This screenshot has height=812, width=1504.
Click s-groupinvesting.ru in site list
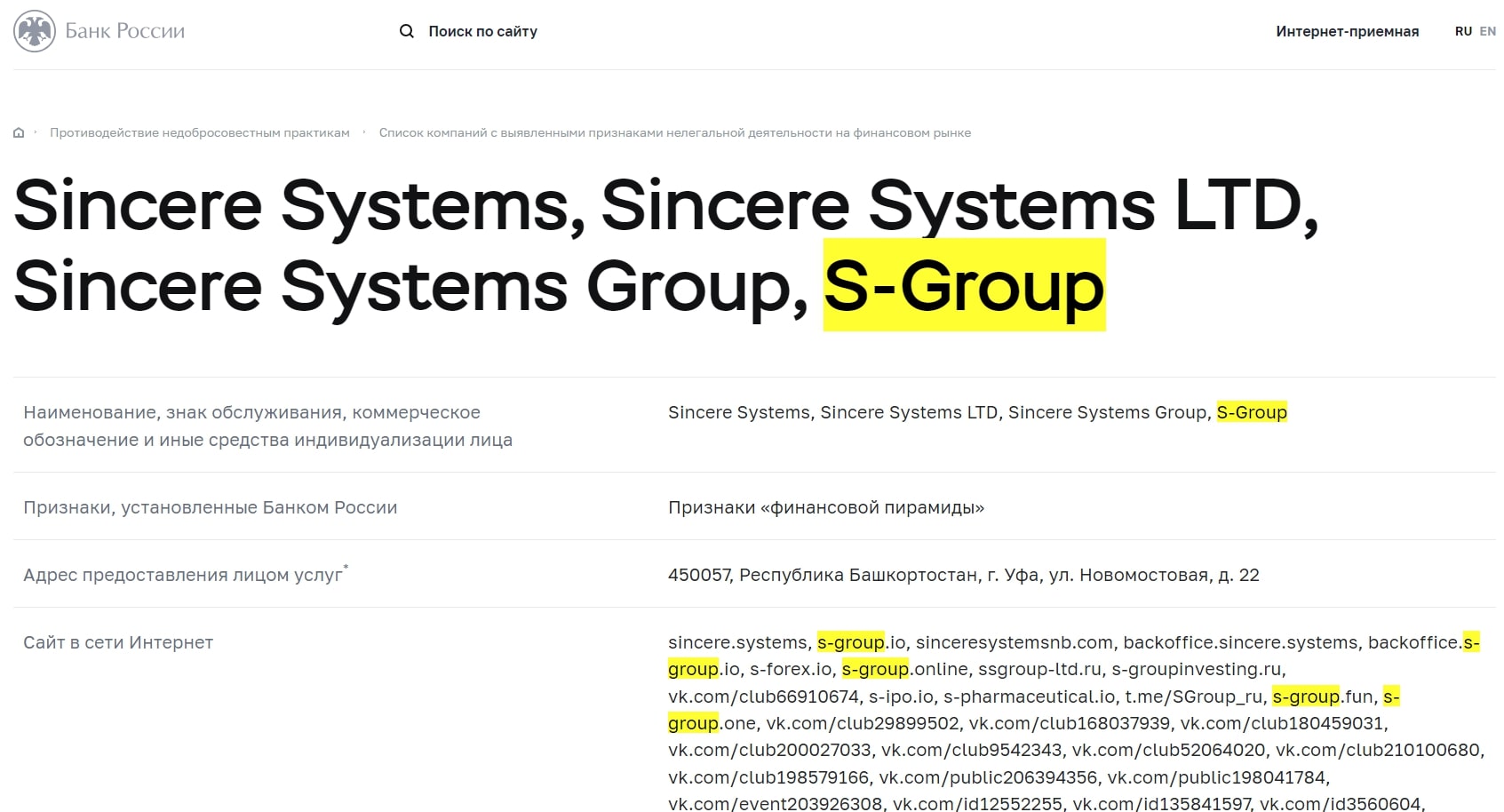1197,669
